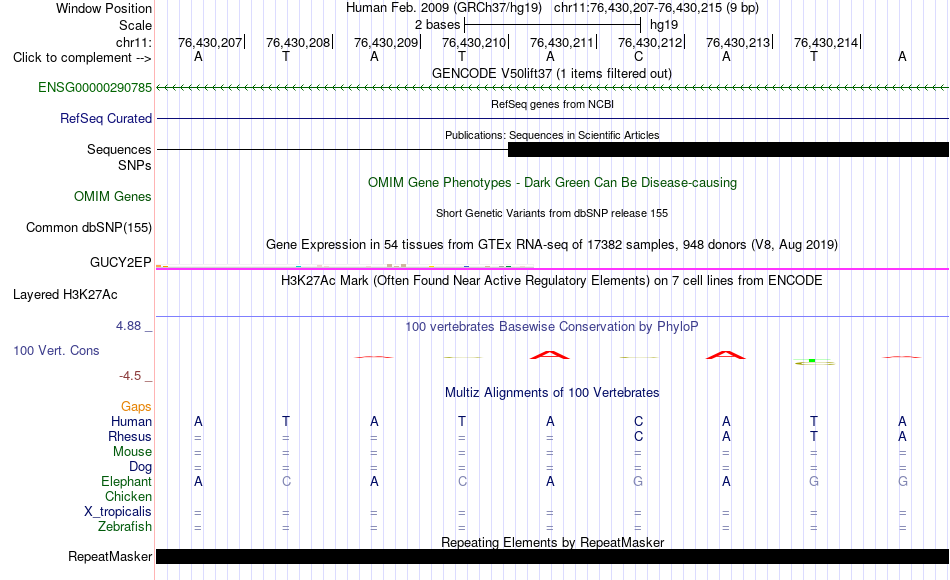Click the black RepeatMasker element bar
This screenshot has height=580, width=950.
coord(552,556)
